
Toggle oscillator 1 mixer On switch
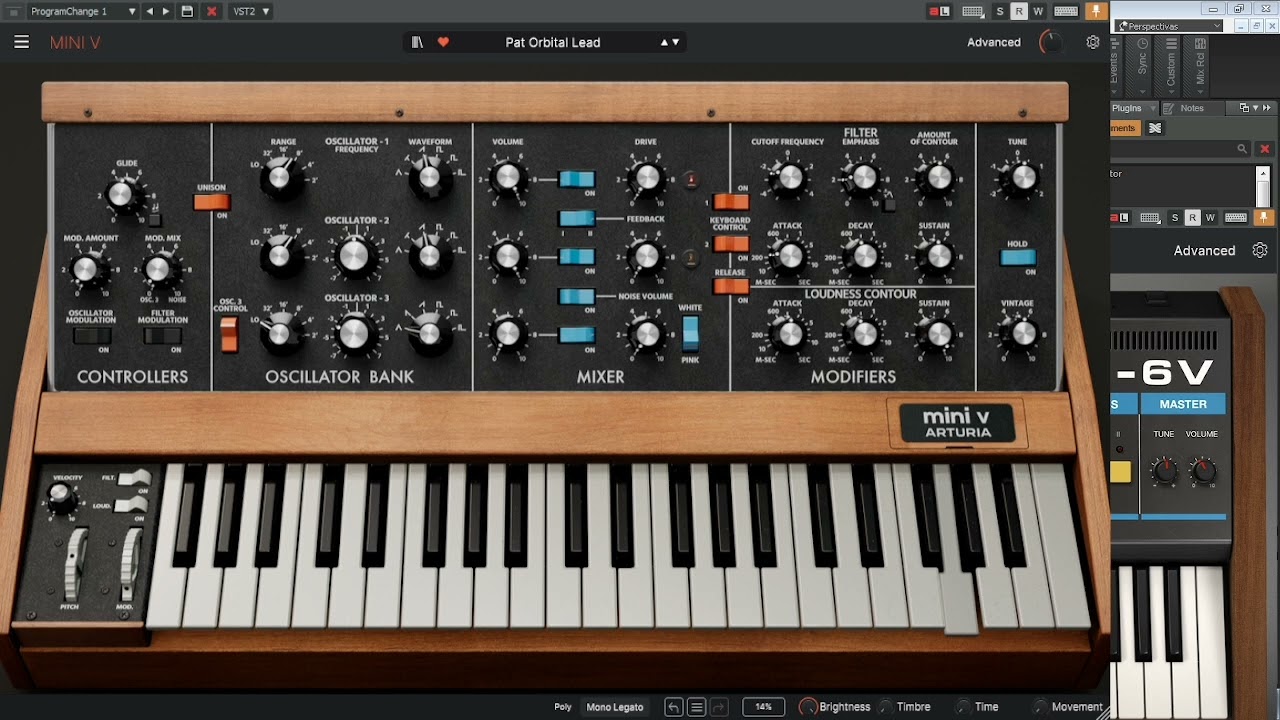(x=577, y=179)
